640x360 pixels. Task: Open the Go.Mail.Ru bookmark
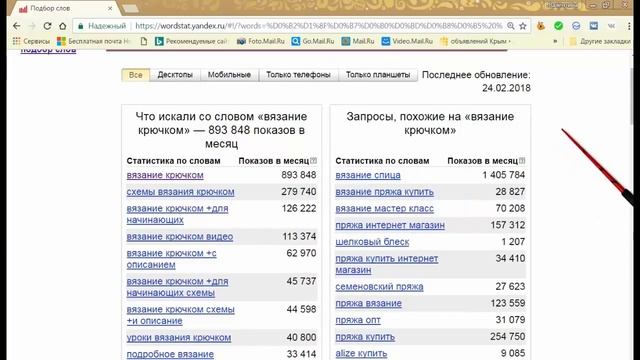(x=313, y=41)
